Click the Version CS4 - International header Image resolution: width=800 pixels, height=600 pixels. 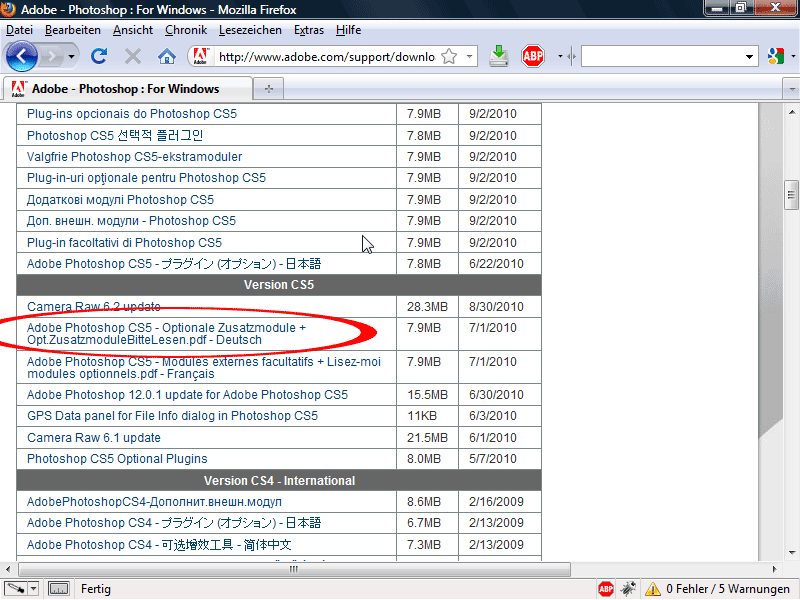279,481
